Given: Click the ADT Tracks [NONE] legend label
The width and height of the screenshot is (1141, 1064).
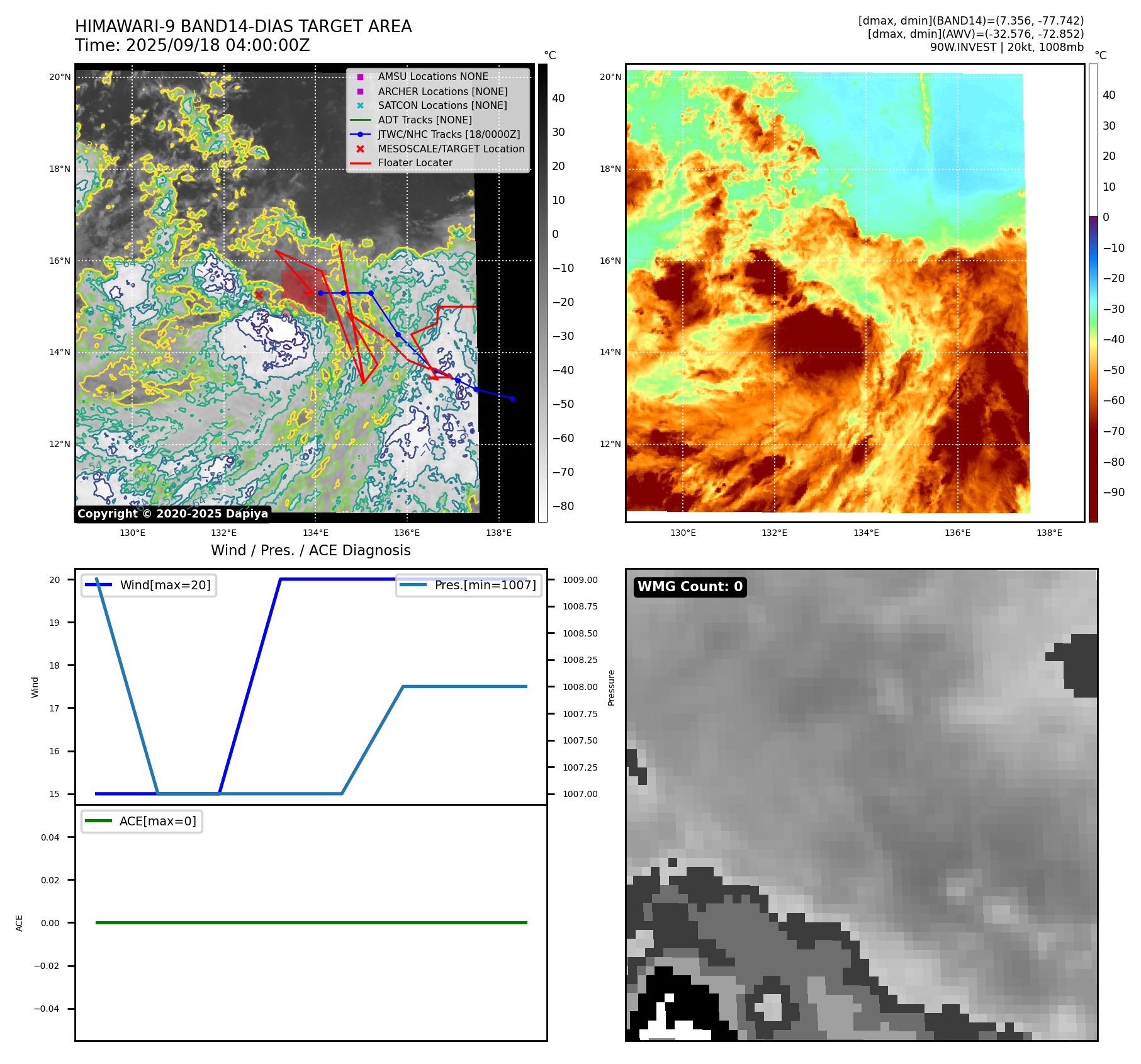Looking at the screenshot, I should click(x=425, y=120).
